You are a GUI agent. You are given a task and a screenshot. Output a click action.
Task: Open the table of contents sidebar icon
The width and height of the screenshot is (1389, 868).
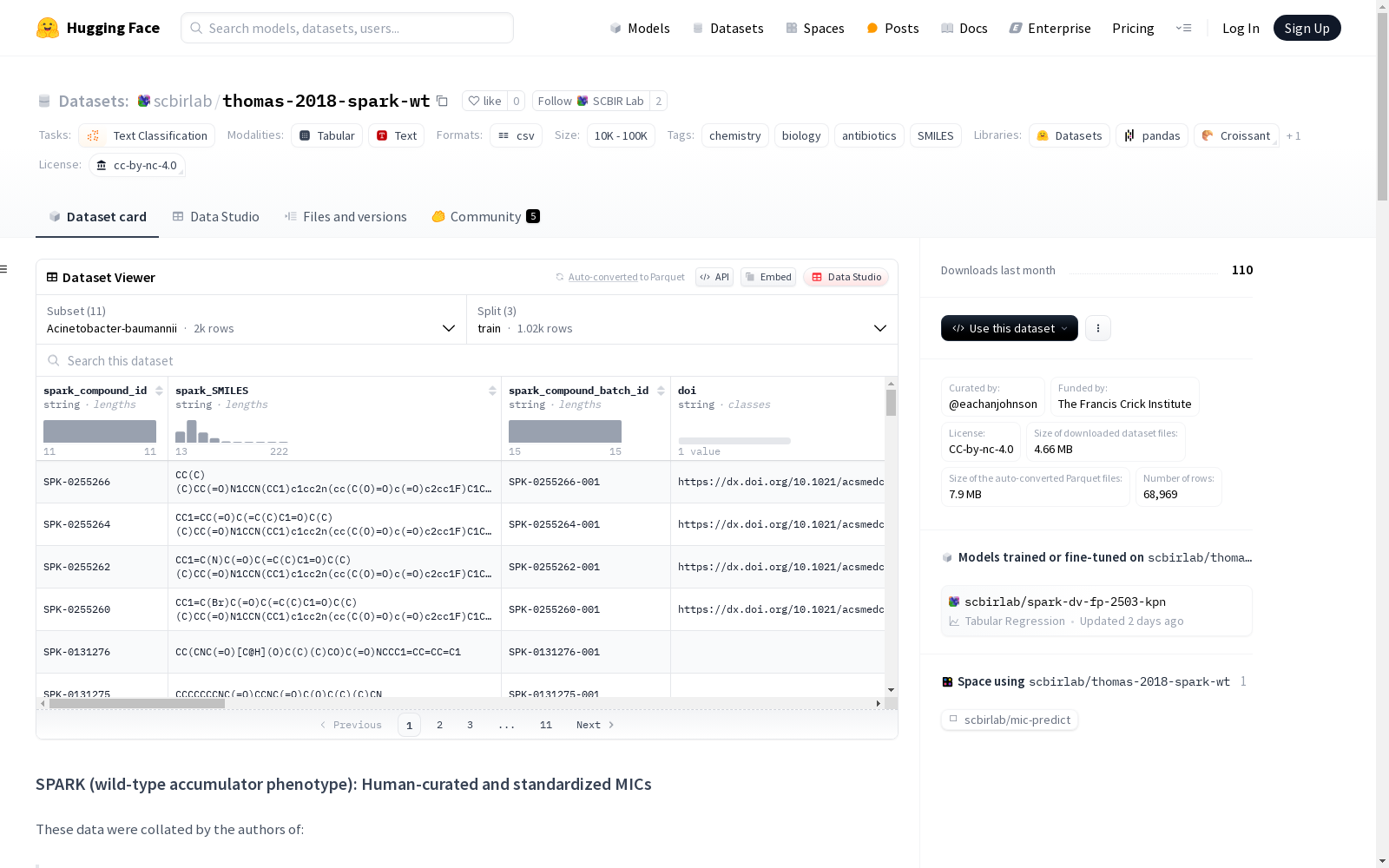coord(4,269)
